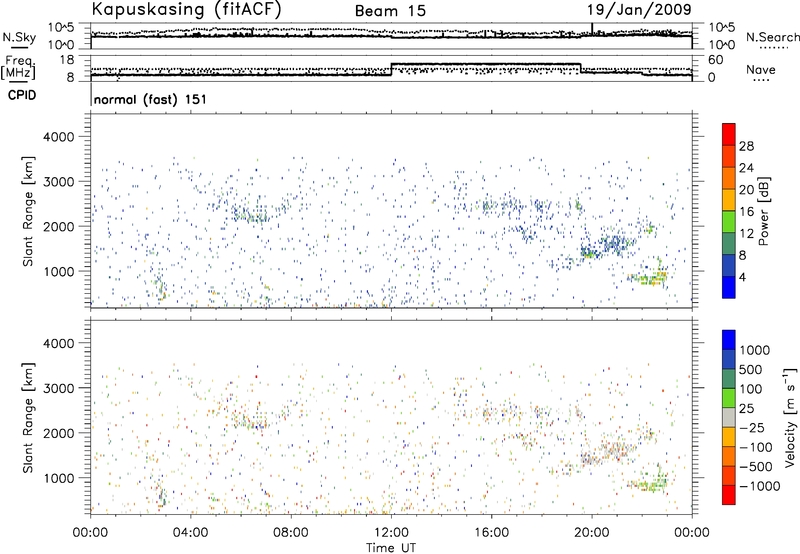Click the 8 label on the power colorbar

(743, 256)
